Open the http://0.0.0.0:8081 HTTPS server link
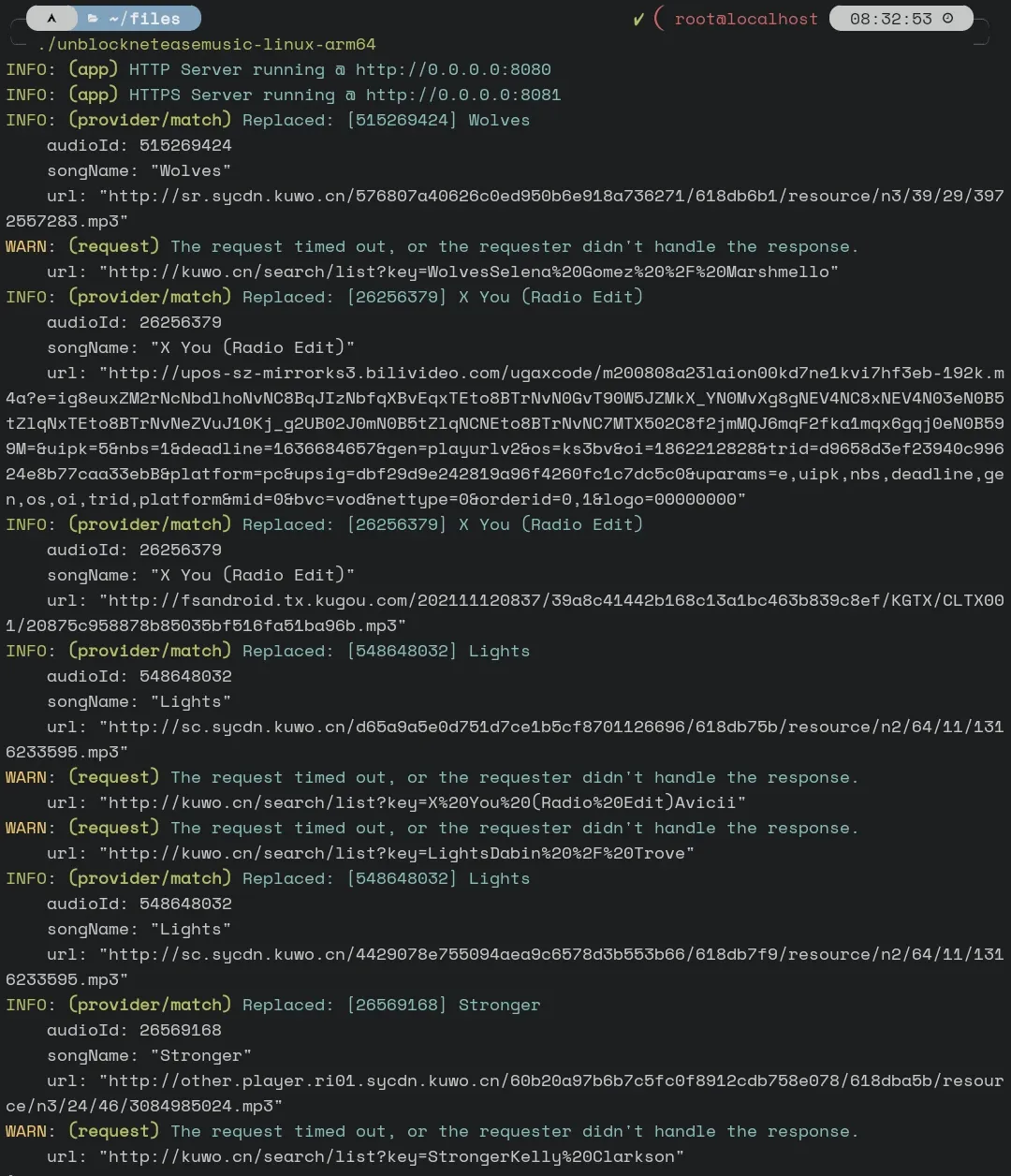Screen dimensions: 1011x1176 463,95
